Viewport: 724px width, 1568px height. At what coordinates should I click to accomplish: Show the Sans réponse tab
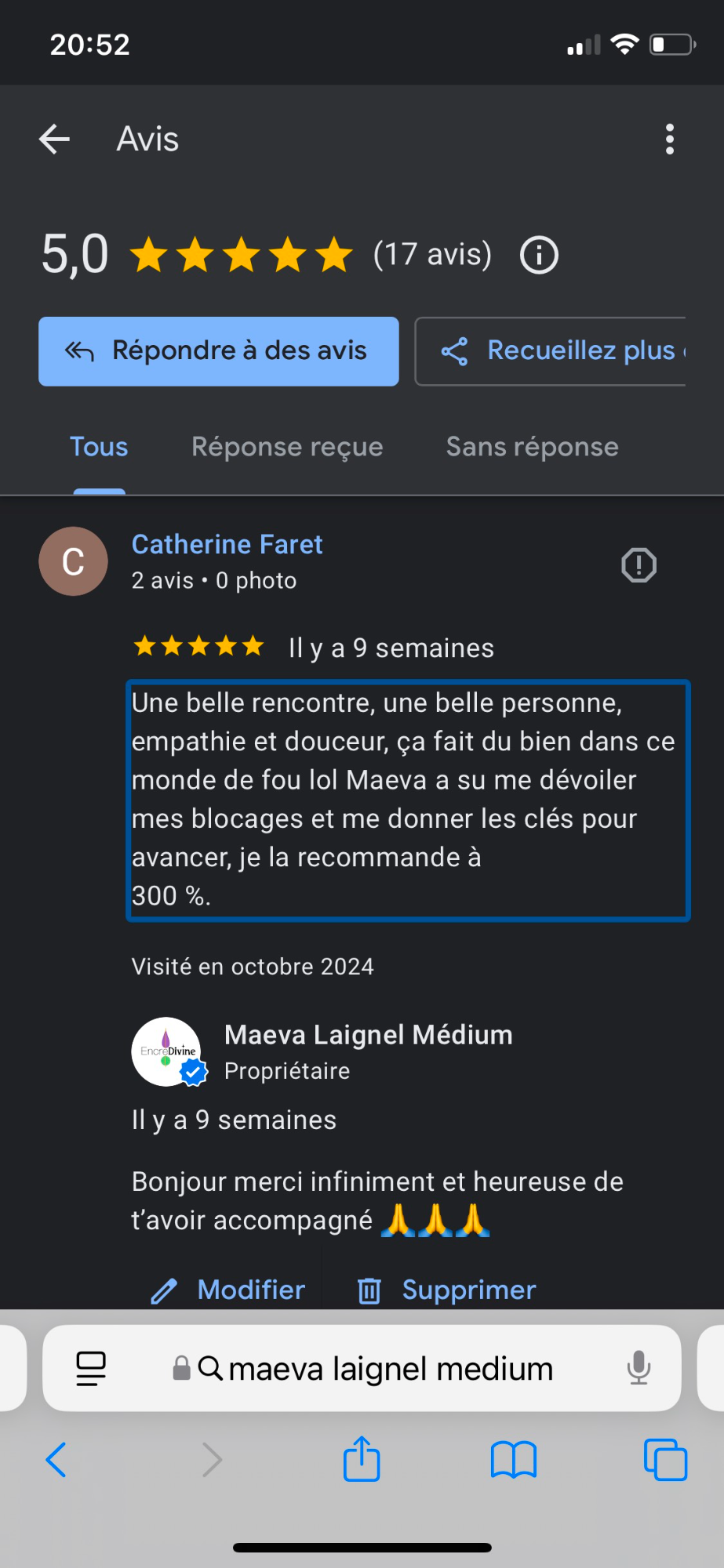(x=533, y=447)
